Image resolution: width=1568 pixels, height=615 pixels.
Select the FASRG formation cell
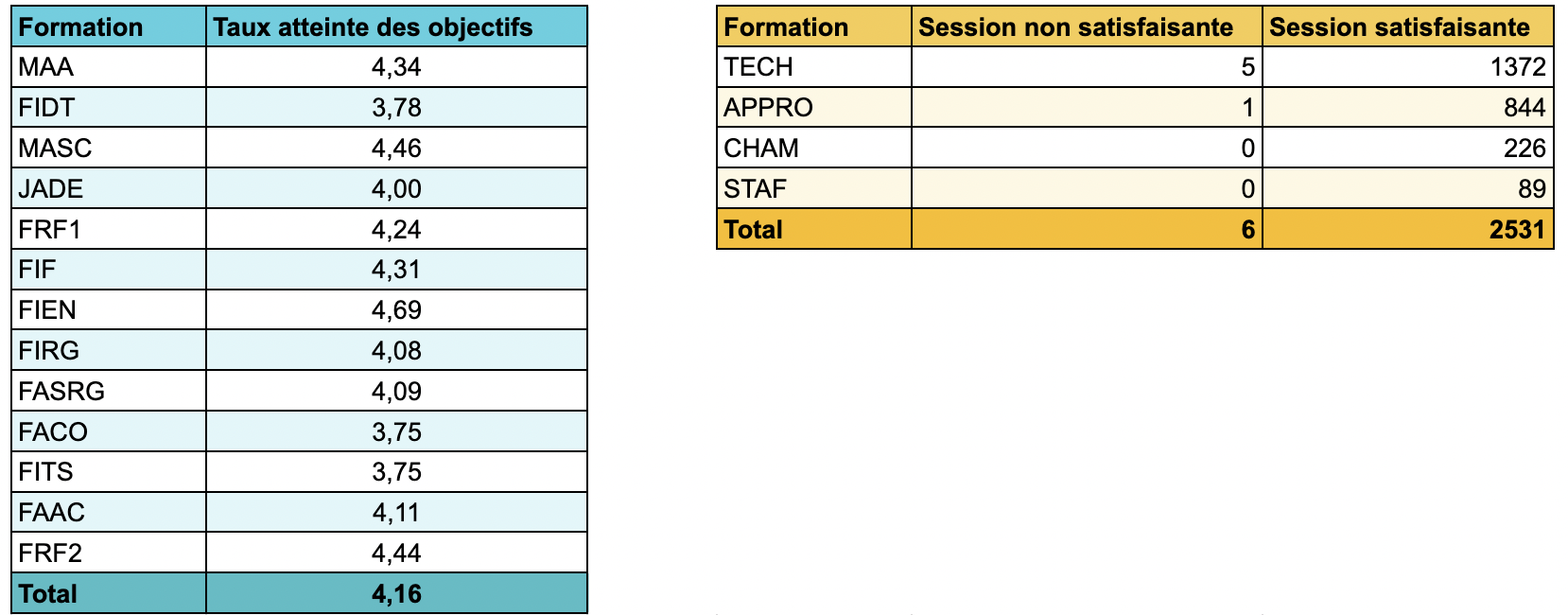coord(108,391)
